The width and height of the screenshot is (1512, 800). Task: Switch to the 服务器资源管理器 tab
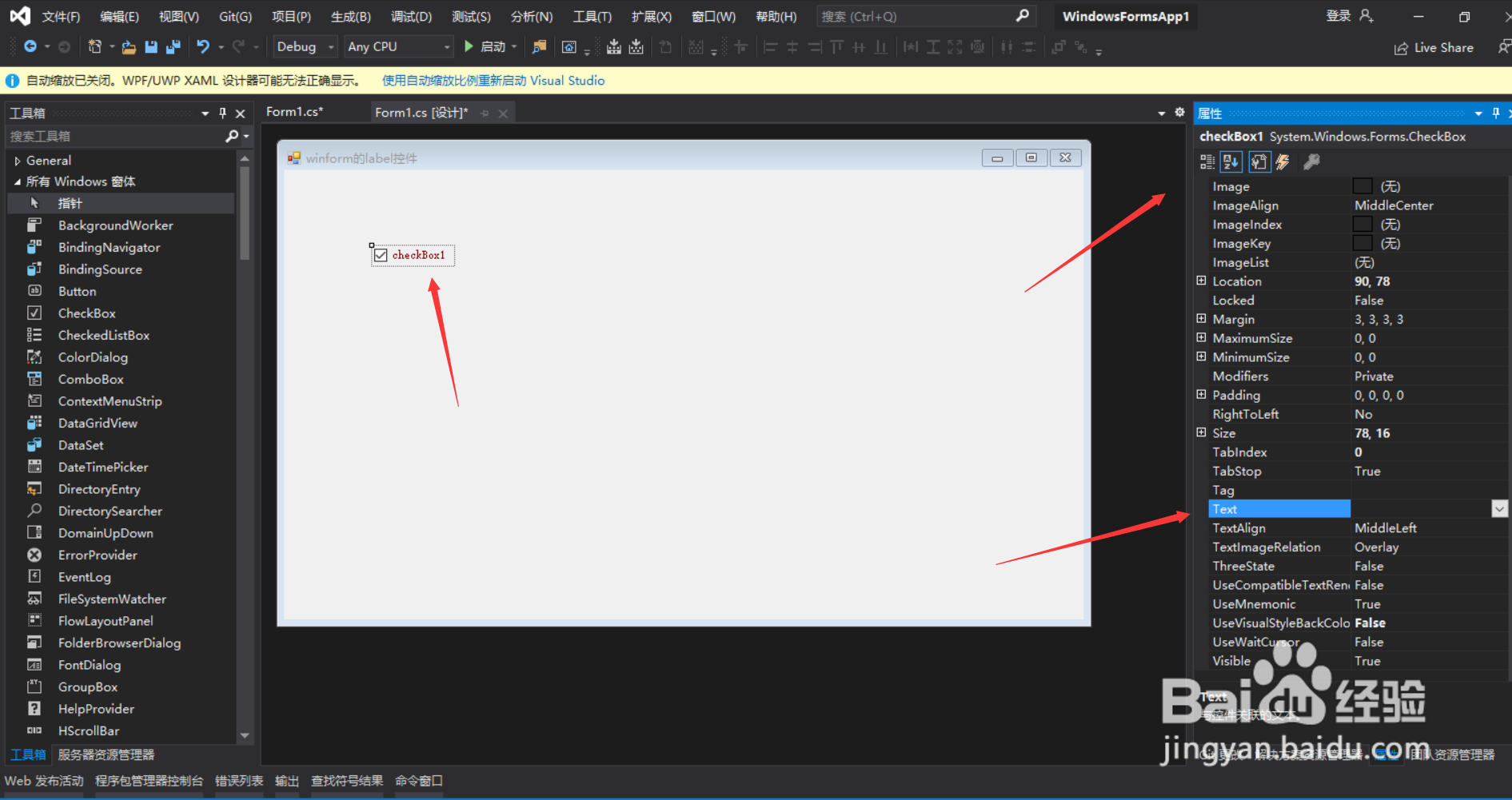coord(106,754)
